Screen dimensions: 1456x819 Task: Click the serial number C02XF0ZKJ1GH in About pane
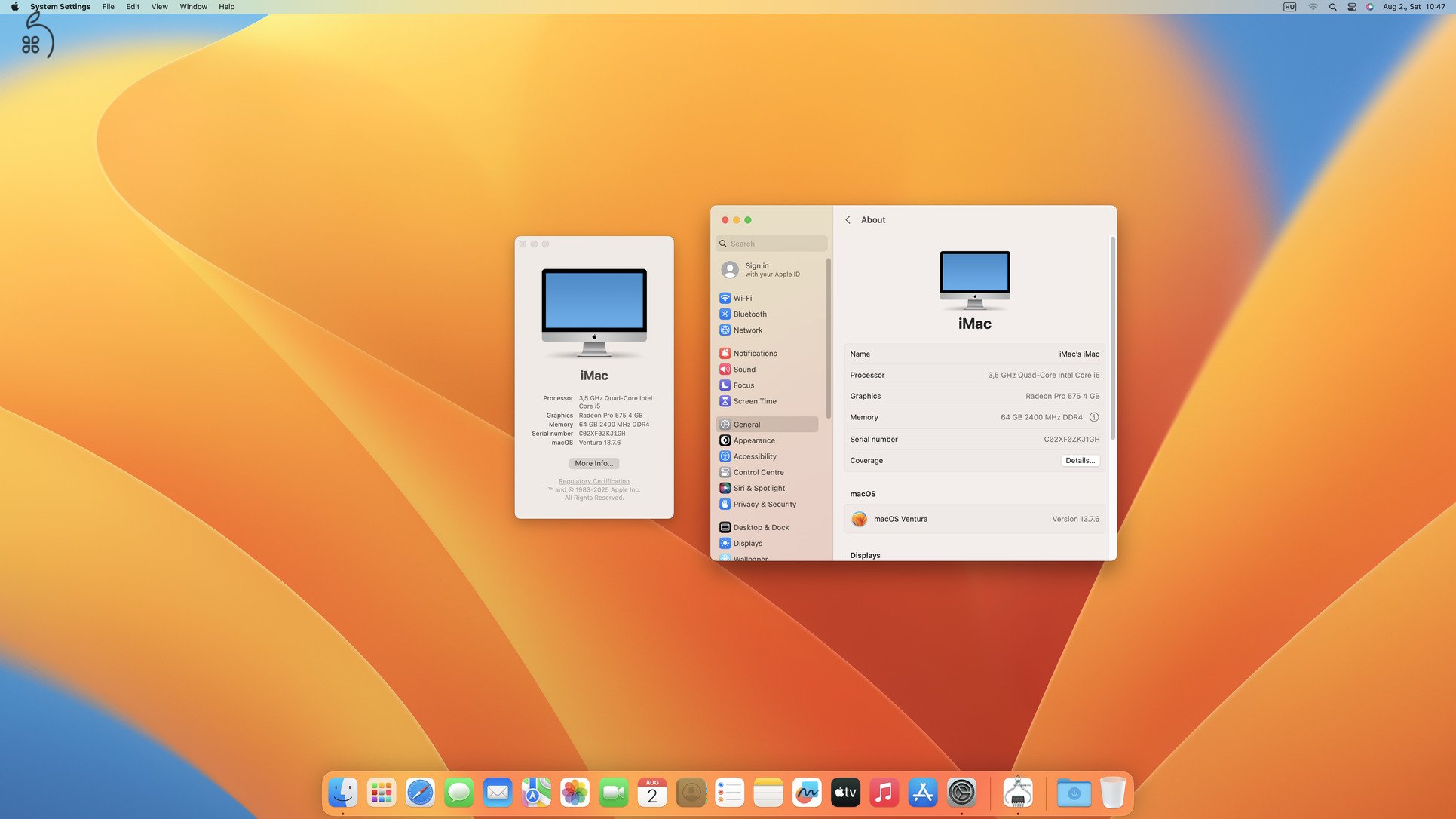tap(1071, 440)
